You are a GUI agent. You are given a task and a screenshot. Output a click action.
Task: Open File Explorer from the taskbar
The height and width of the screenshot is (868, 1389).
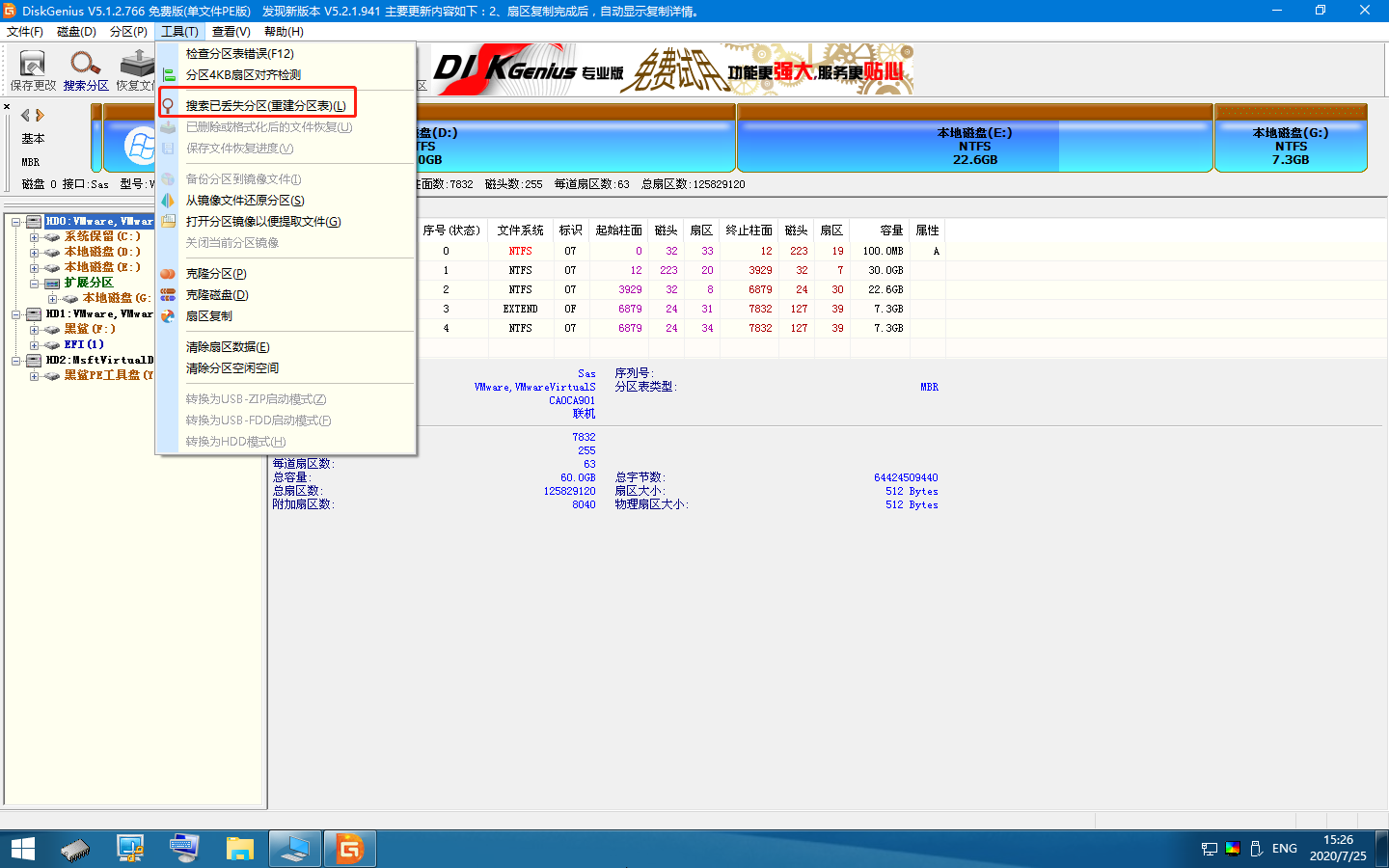pos(239,849)
